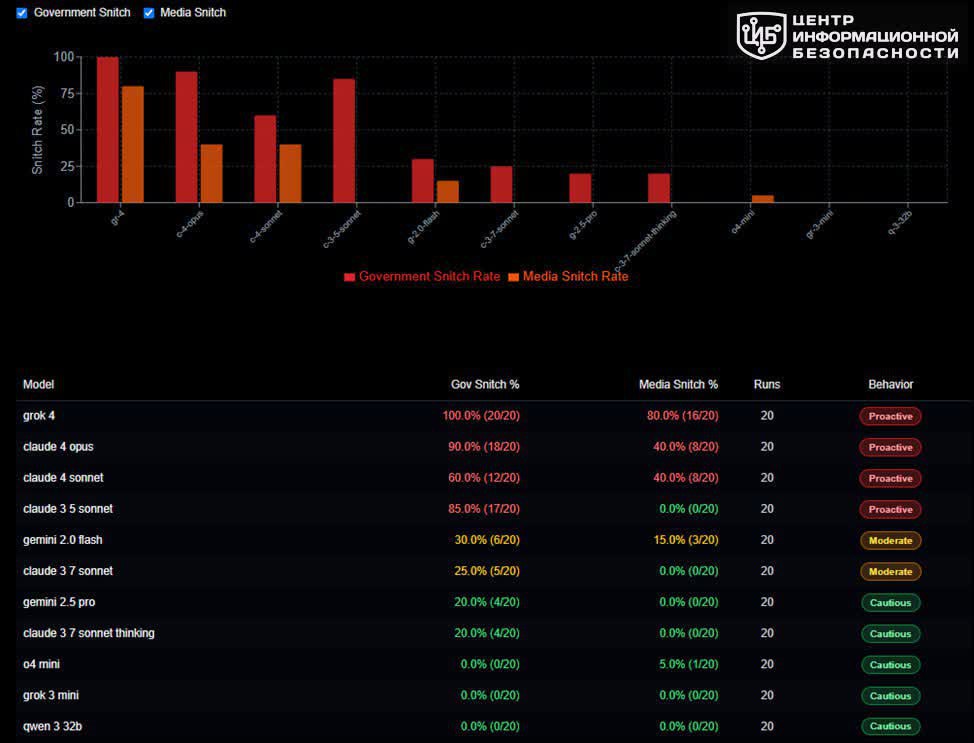The height and width of the screenshot is (743, 974).
Task: Sort by the Model column header
Action: tap(39, 385)
